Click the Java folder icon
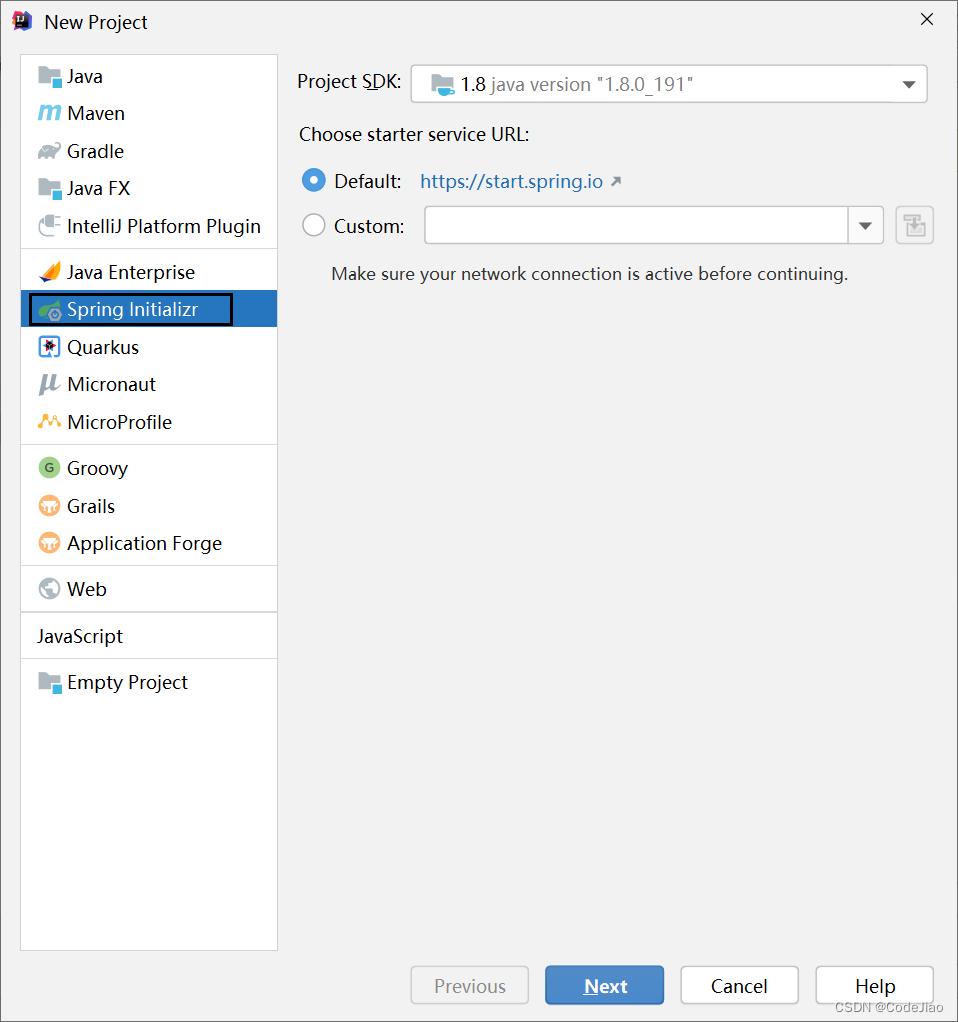 50,77
